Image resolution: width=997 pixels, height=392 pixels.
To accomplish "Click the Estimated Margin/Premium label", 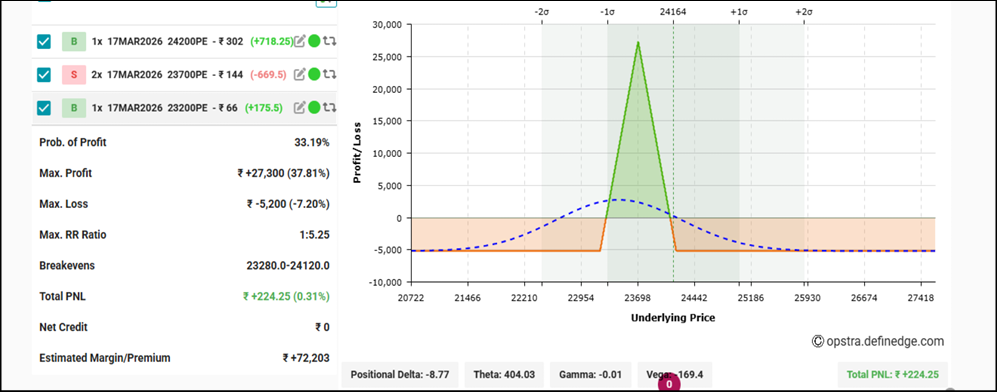I will [x=105, y=358].
